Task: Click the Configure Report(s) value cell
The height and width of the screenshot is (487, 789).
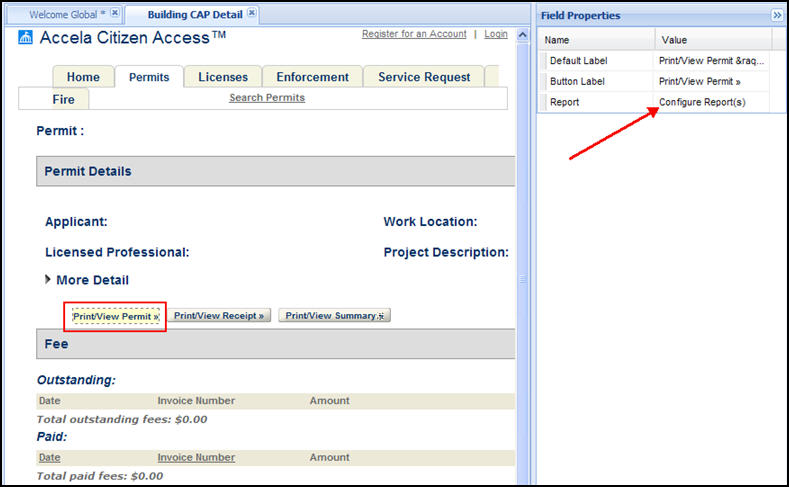Action: tap(702, 102)
